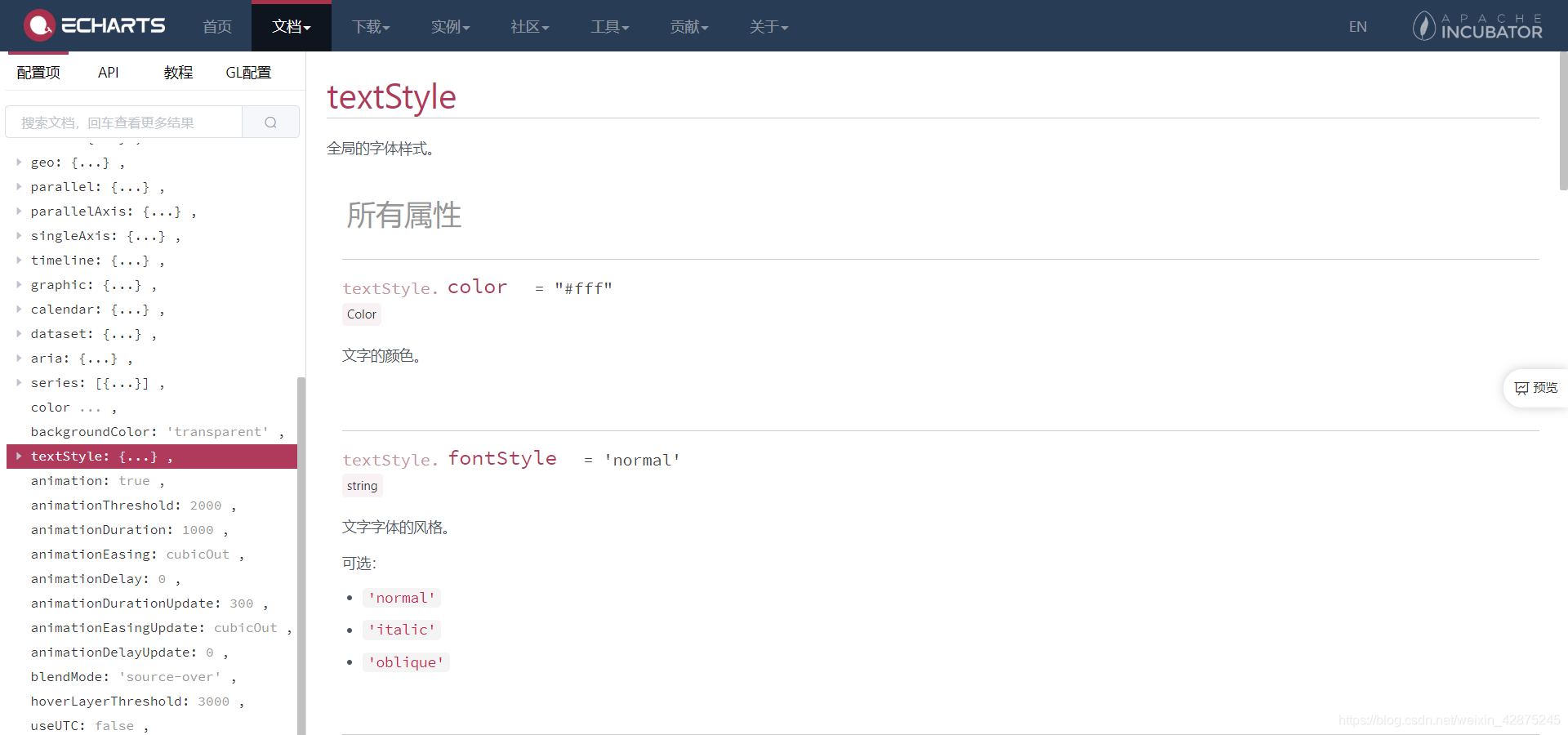The height and width of the screenshot is (735, 1568).
Task: Open the 预览 preview panel button
Action: click(x=1535, y=388)
